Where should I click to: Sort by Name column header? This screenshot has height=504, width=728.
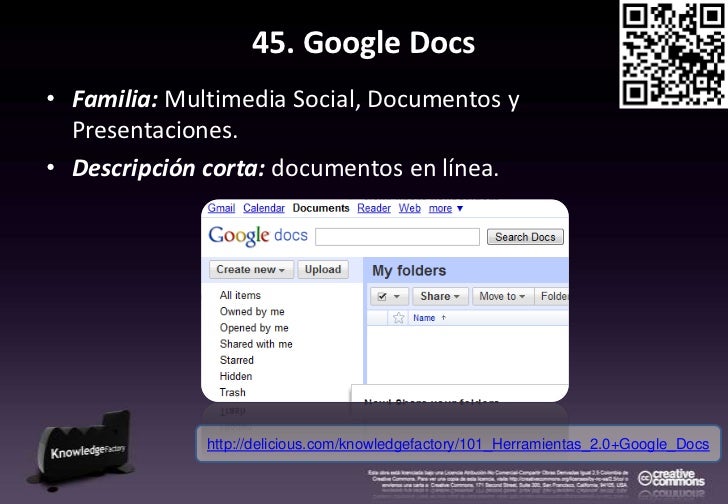coord(424,318)
